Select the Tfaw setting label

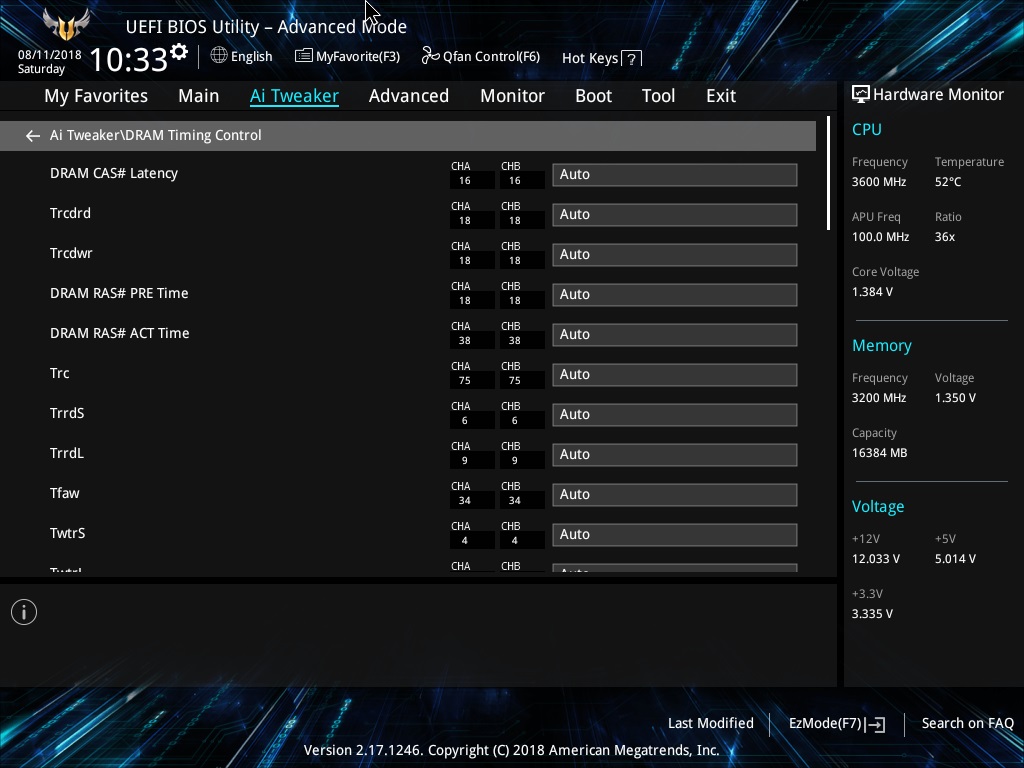click(65, 493)
